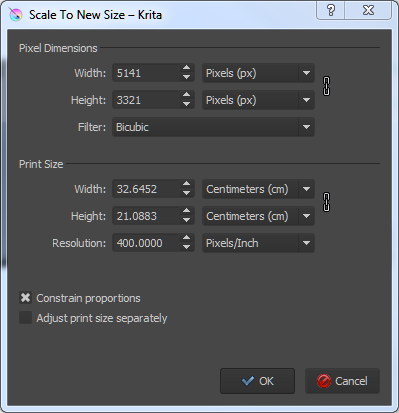Decrease pixel Width with down arrow
This screenshot has height=413, width=399.
point(187,78)
